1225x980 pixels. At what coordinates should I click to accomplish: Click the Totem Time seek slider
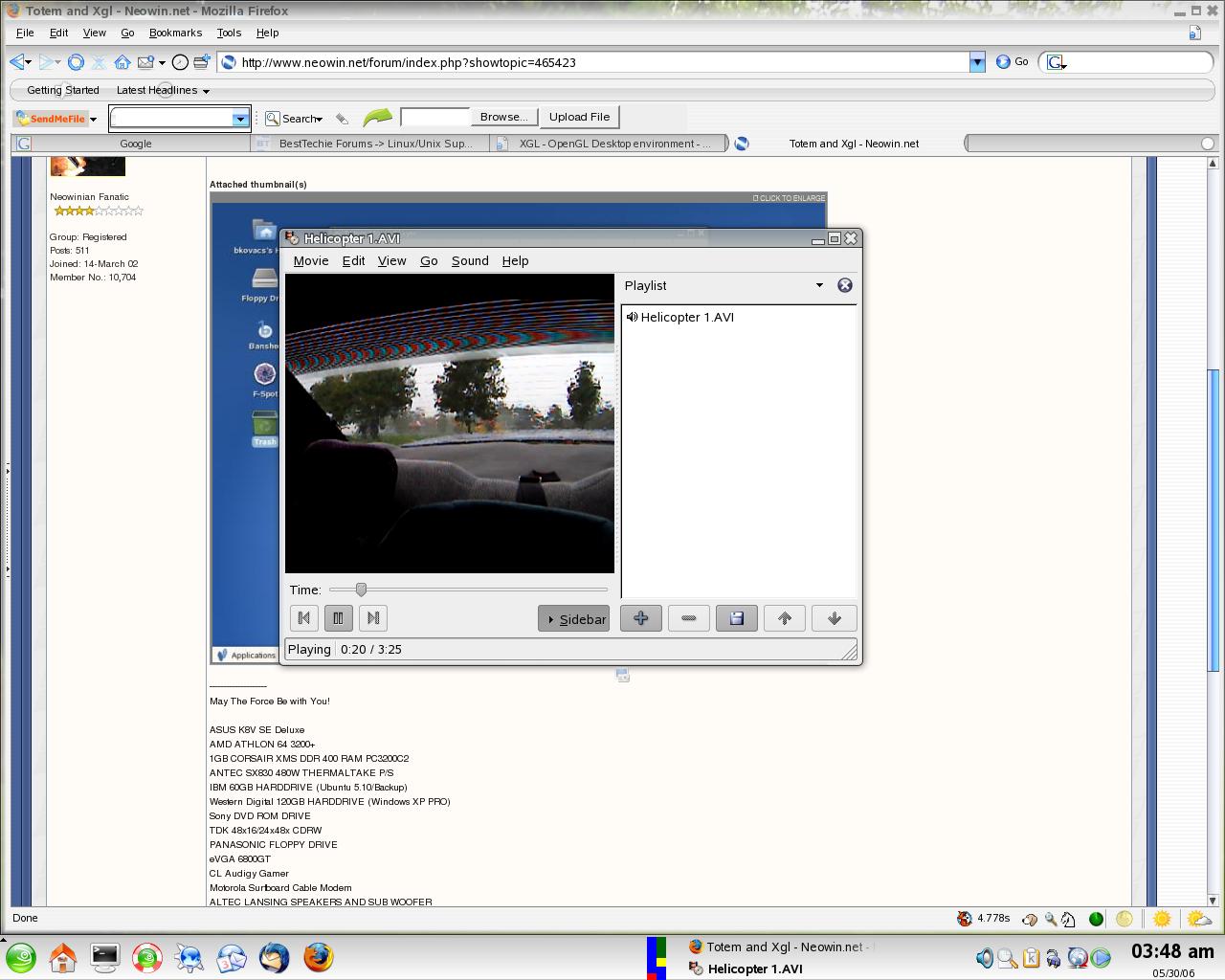[x=468, y=590]
